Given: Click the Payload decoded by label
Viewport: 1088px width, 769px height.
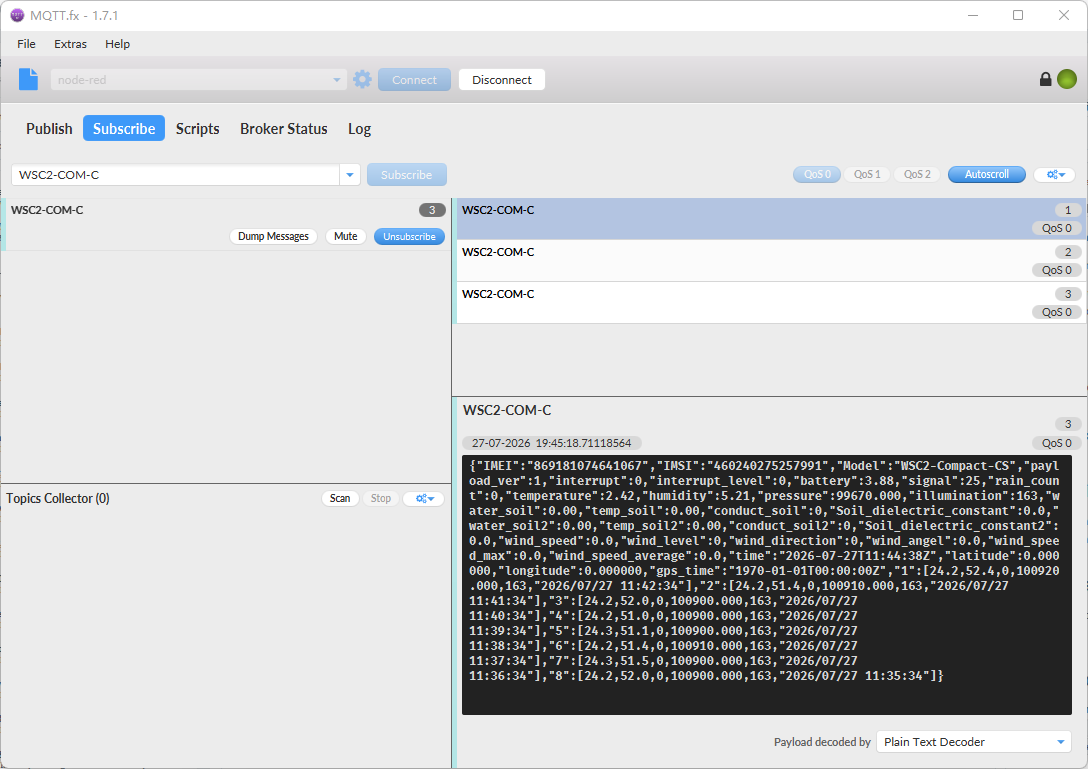Looking at the screenshot, I should (822, 742).
